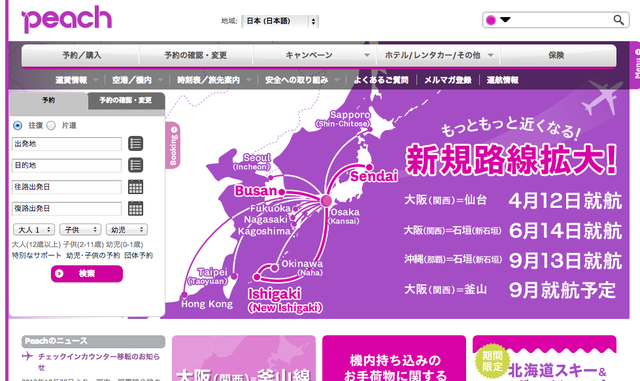Click the 検索 search button
The image size is (640, 381).
(x=87, y=274)
